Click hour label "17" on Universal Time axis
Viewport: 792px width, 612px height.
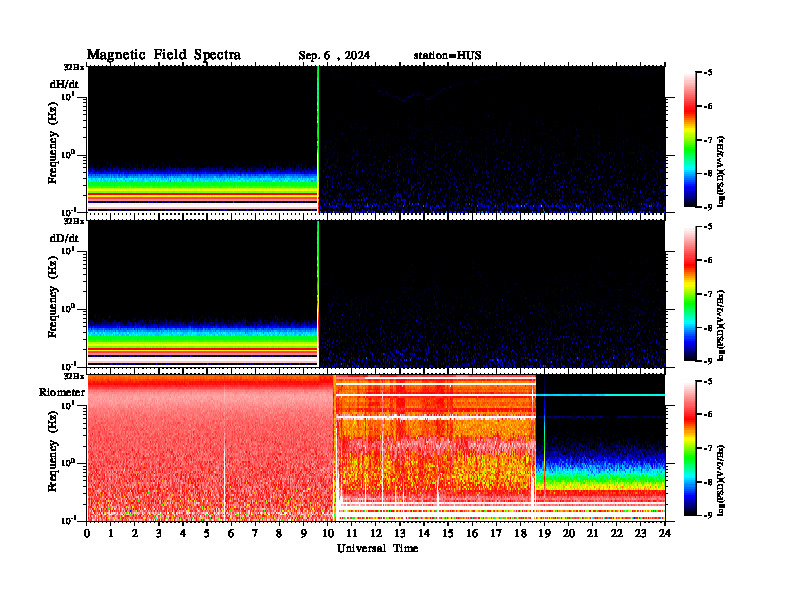496,534
